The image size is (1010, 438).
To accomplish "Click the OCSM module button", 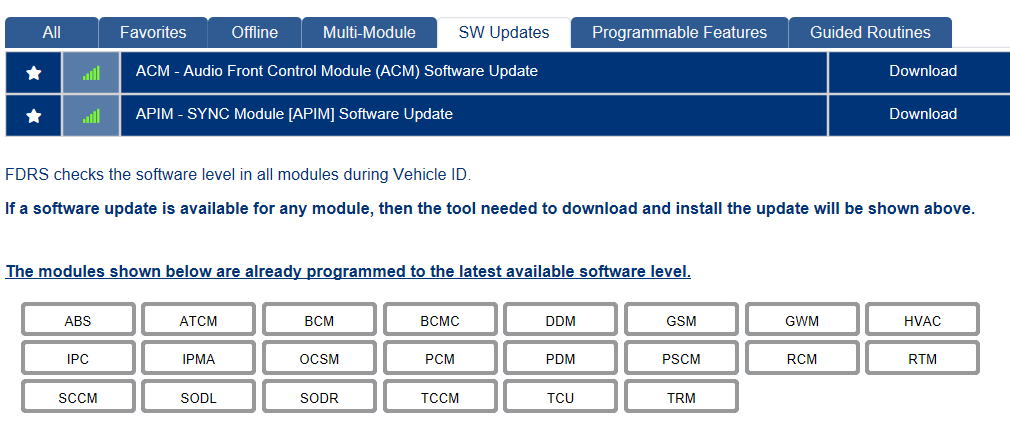I will tap(319, 359).
